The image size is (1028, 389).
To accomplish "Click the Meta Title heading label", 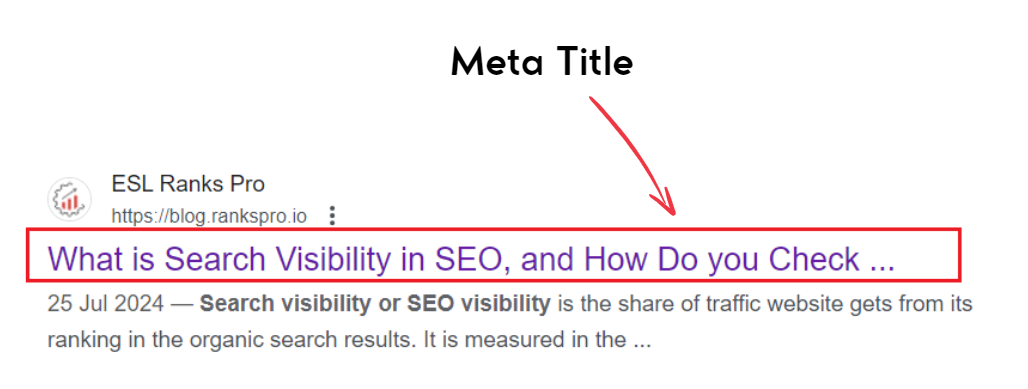I will click(542, 64).
